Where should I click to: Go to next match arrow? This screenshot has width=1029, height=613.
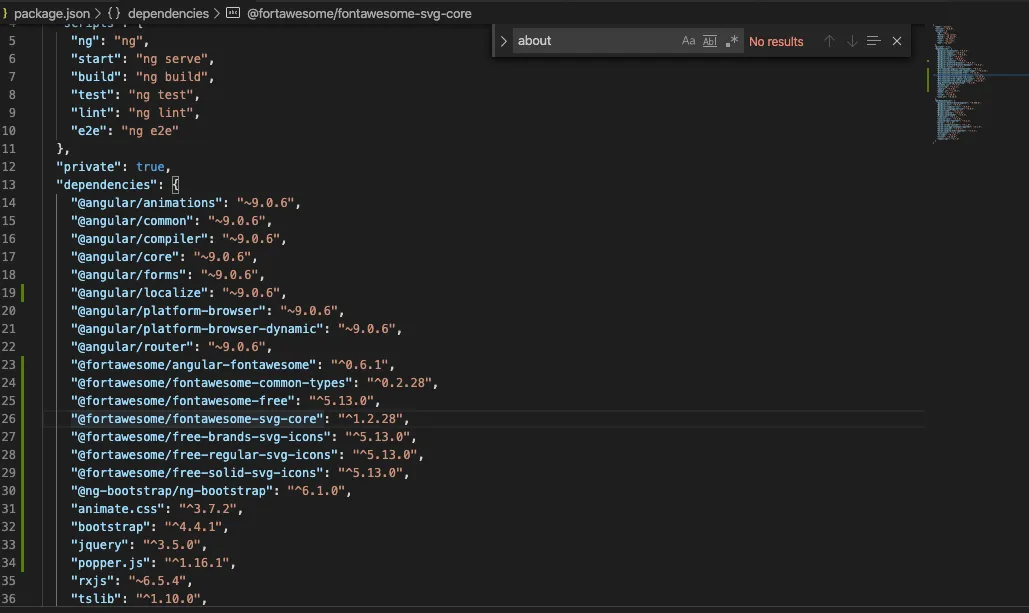tap(852, 41)
